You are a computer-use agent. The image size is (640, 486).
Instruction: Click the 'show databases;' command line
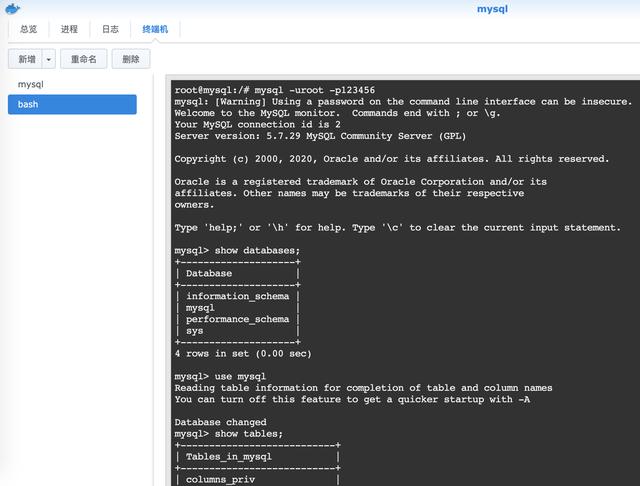tap(237, 251)
